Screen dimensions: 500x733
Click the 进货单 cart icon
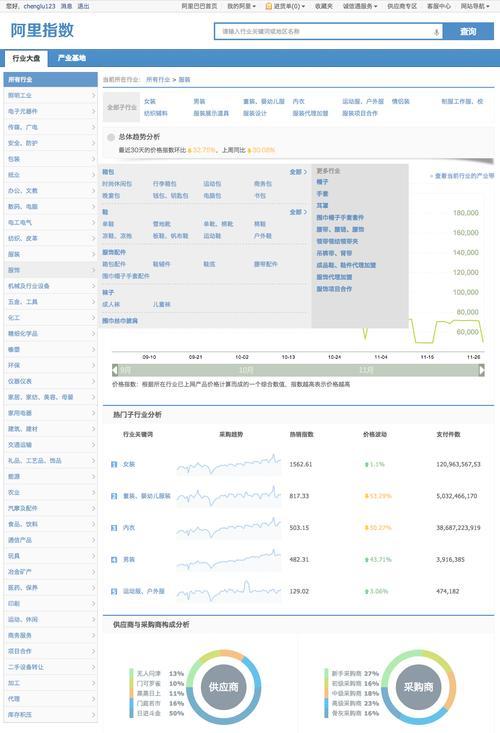click(x=269, y=6)
